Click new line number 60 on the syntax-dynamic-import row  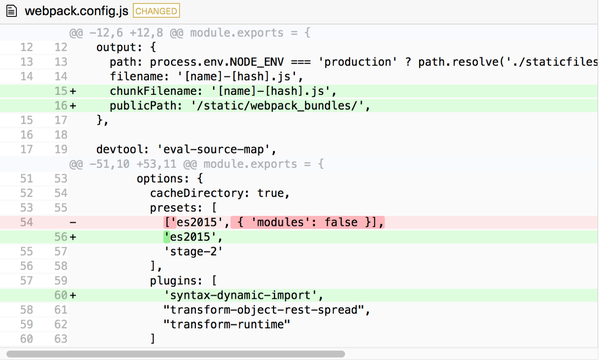tap(61, 295)
